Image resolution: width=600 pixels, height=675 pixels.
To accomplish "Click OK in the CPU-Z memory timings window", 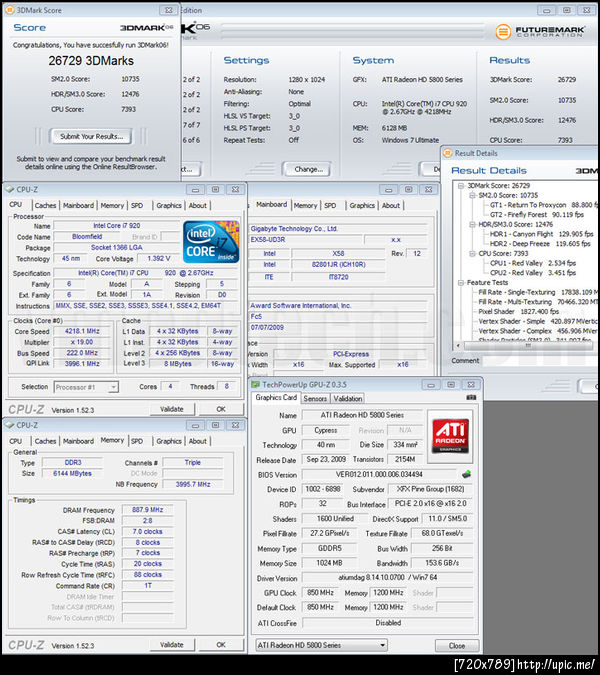I will [221, 644].
